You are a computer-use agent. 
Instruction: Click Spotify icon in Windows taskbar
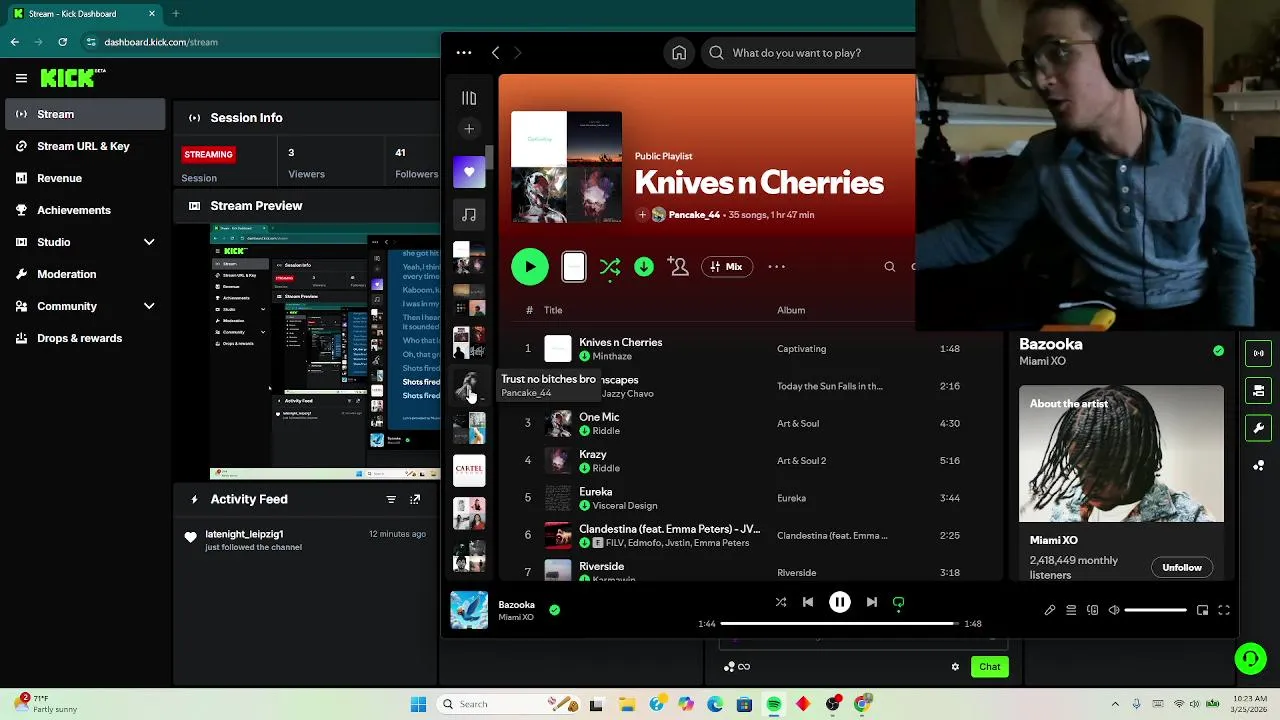[774, 704]
